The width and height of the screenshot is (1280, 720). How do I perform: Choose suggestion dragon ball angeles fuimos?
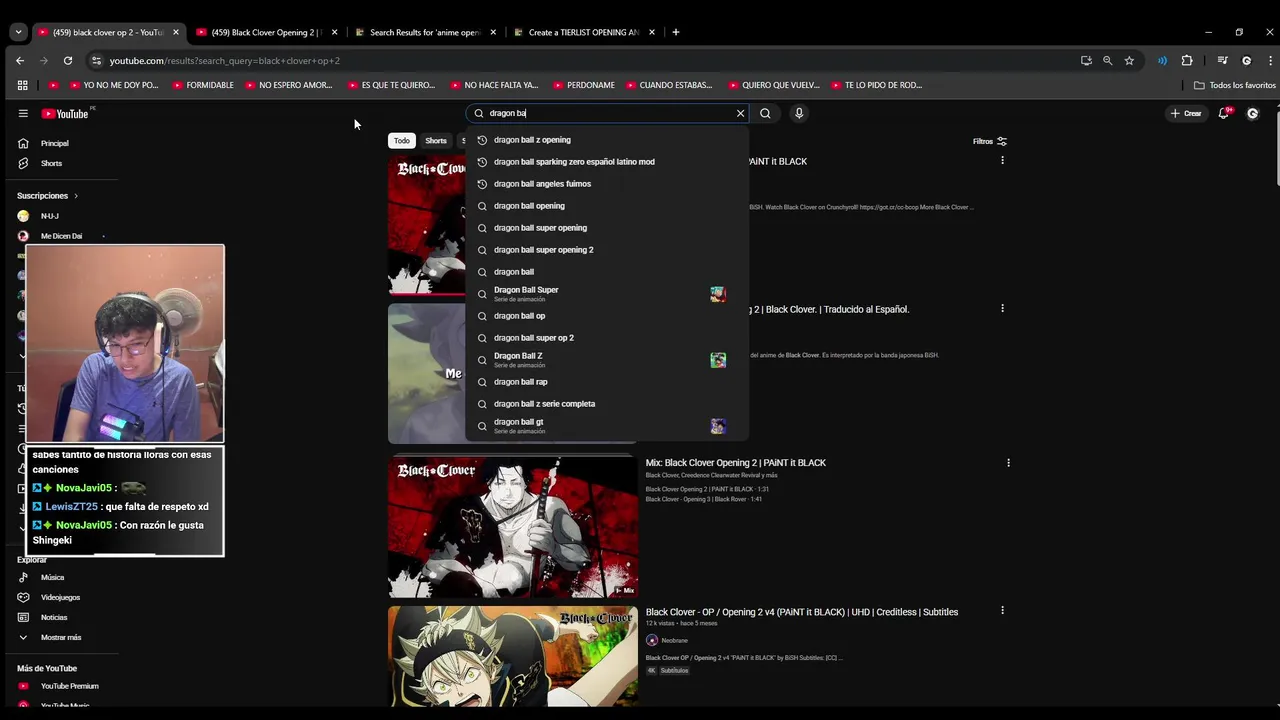pyautogui.click(x=607, y=184)
